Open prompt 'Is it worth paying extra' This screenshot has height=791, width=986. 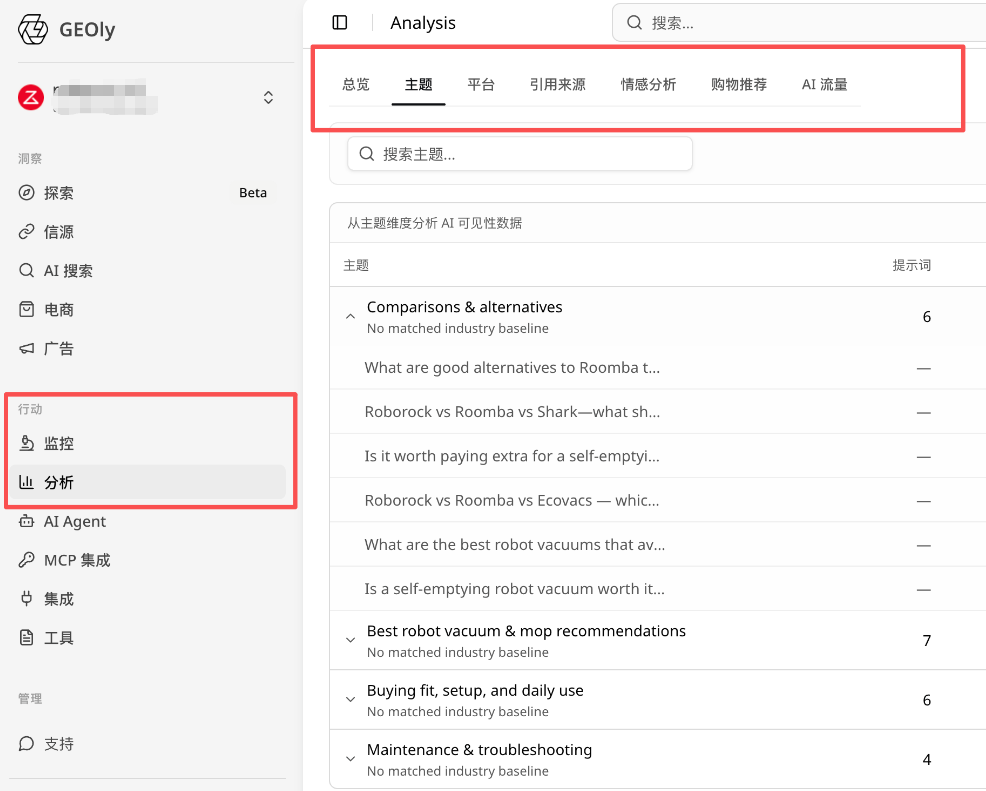(512, 456)
